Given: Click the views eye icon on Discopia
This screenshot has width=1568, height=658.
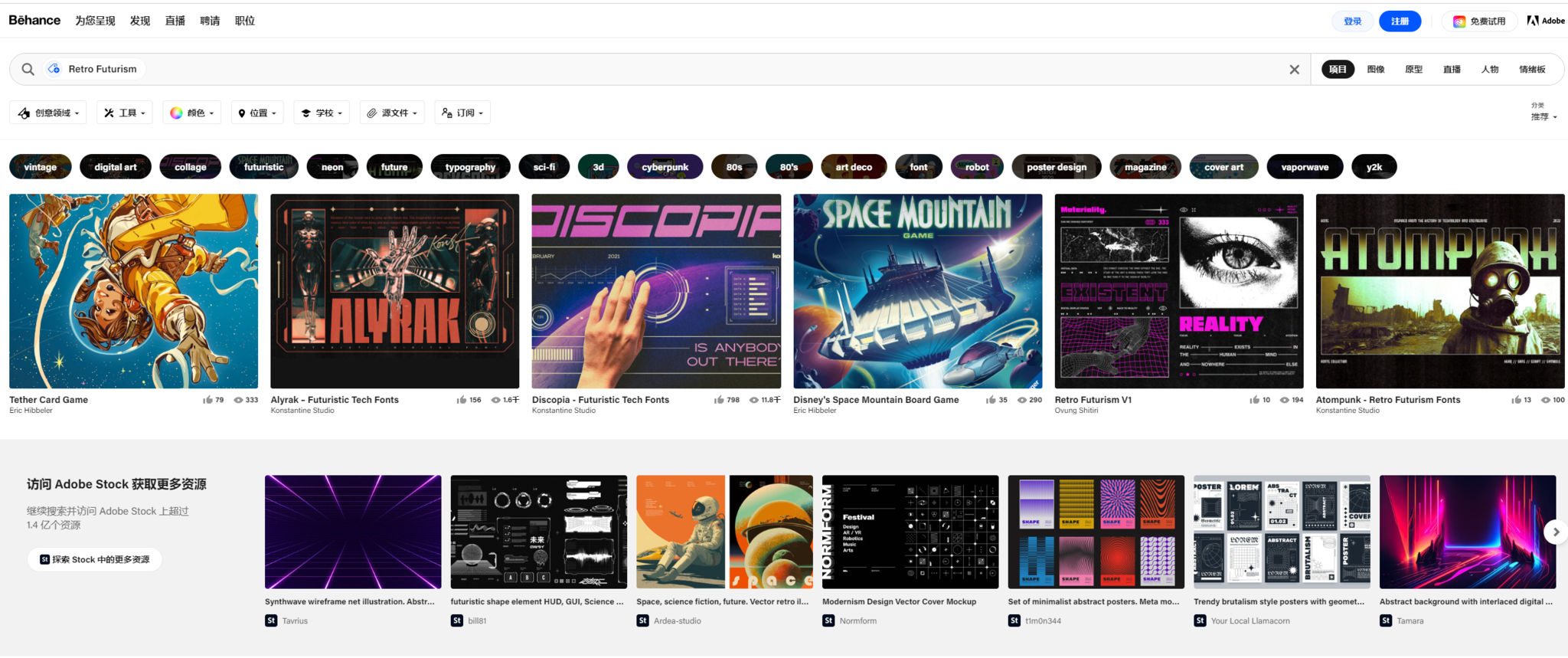Looking at the screenshot, I should point(754,400).
